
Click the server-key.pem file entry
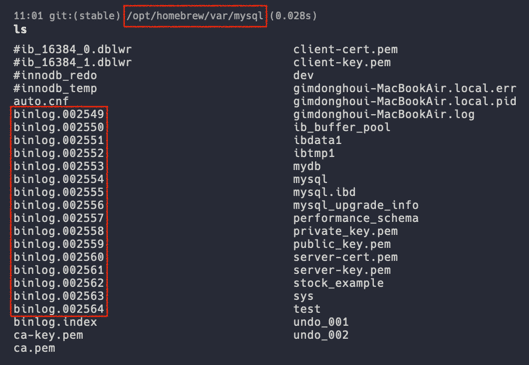coord(342,270)
